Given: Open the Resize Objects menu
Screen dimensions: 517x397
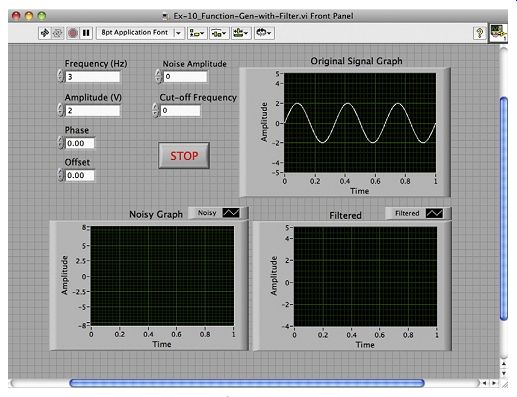Looking at the screenshot, I should point(241,33).
